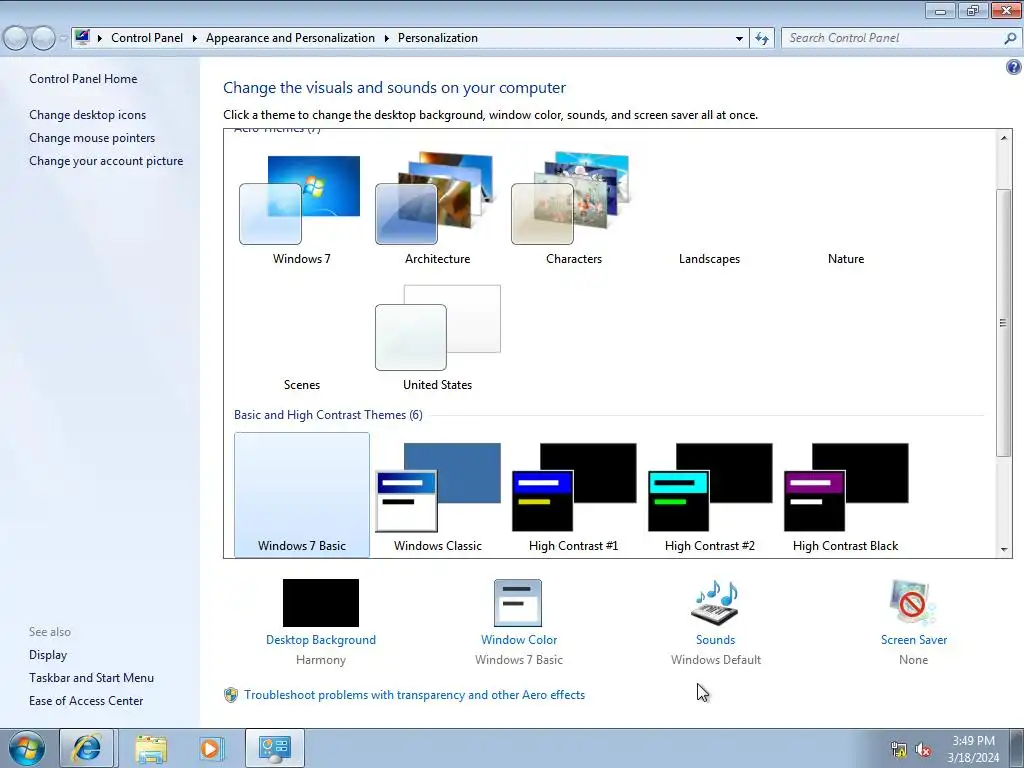Click the taskbar clock showing 3:49 PM
Viewport: 1024px width, 768px height.
pyautogui.click(x=973, y=749)
